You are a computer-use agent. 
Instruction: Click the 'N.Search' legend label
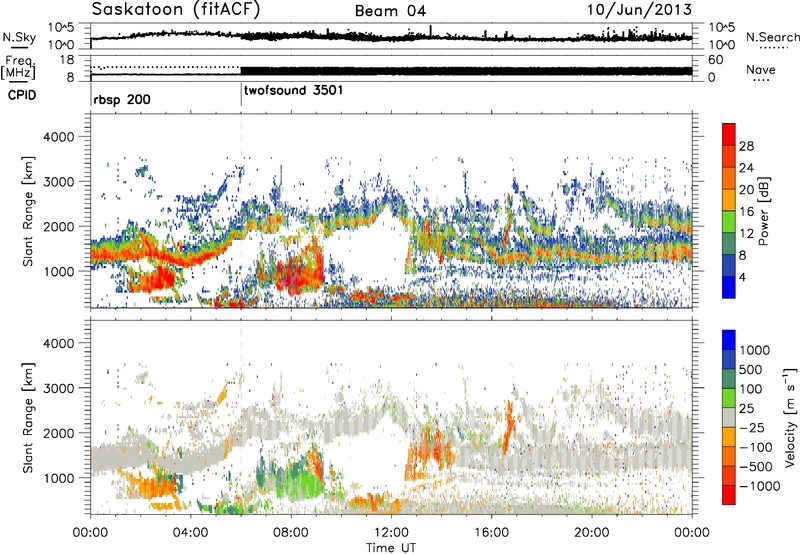pos(772,37)
